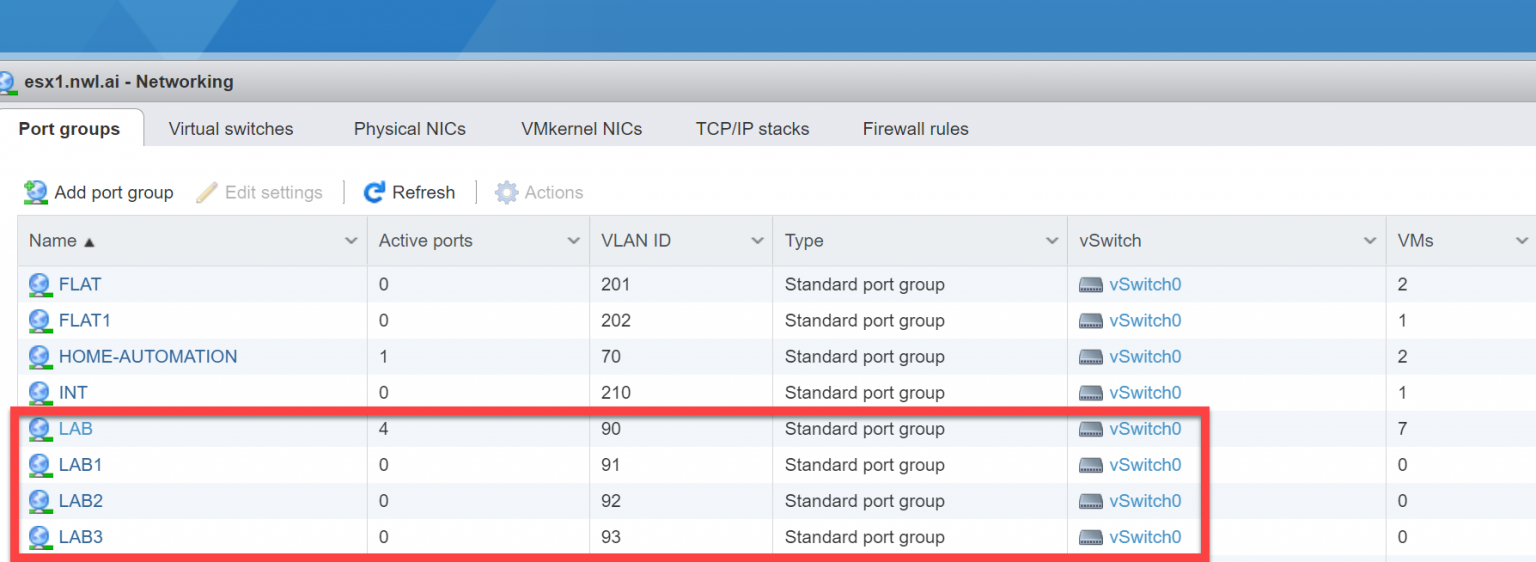Screen dimensions: 1536x562
Task: Sort by the VMs column header text
Action: point(1415,241)
